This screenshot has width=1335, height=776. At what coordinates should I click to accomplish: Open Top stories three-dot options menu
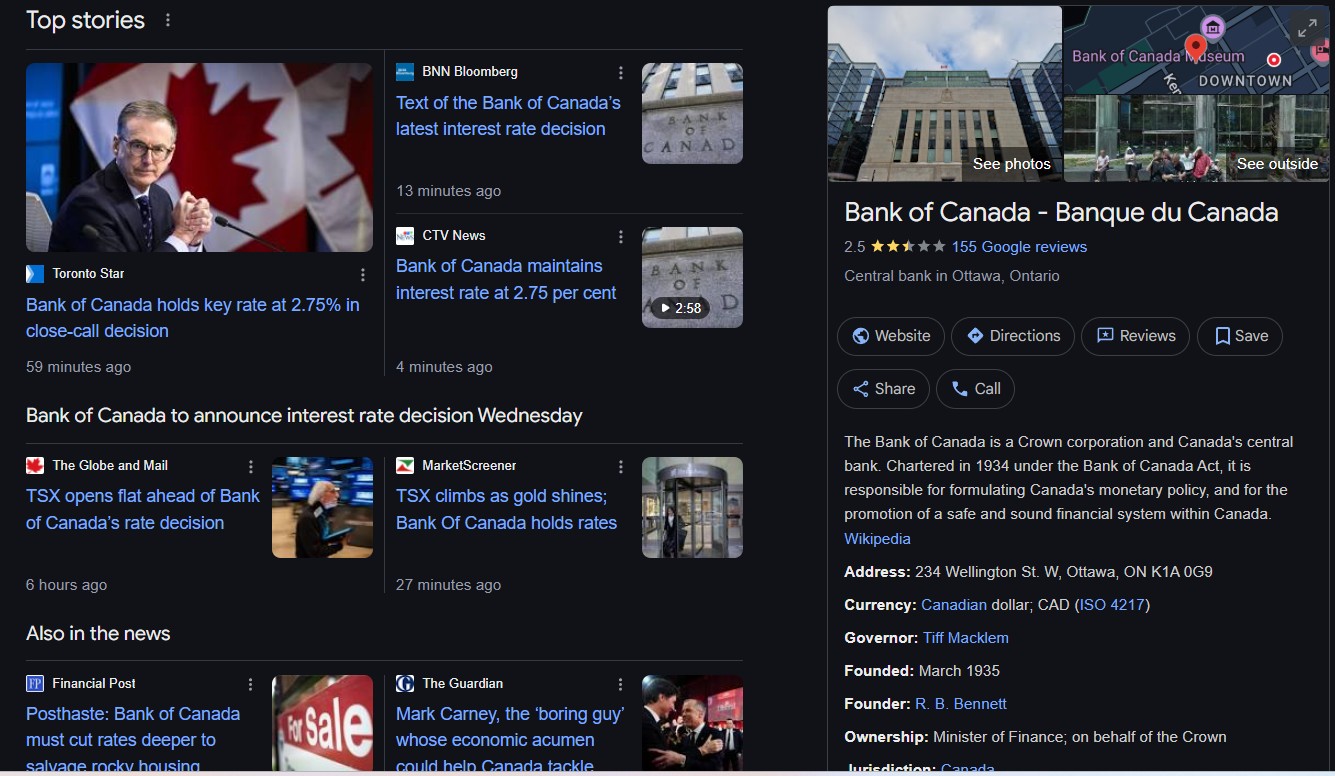point(167,20)
